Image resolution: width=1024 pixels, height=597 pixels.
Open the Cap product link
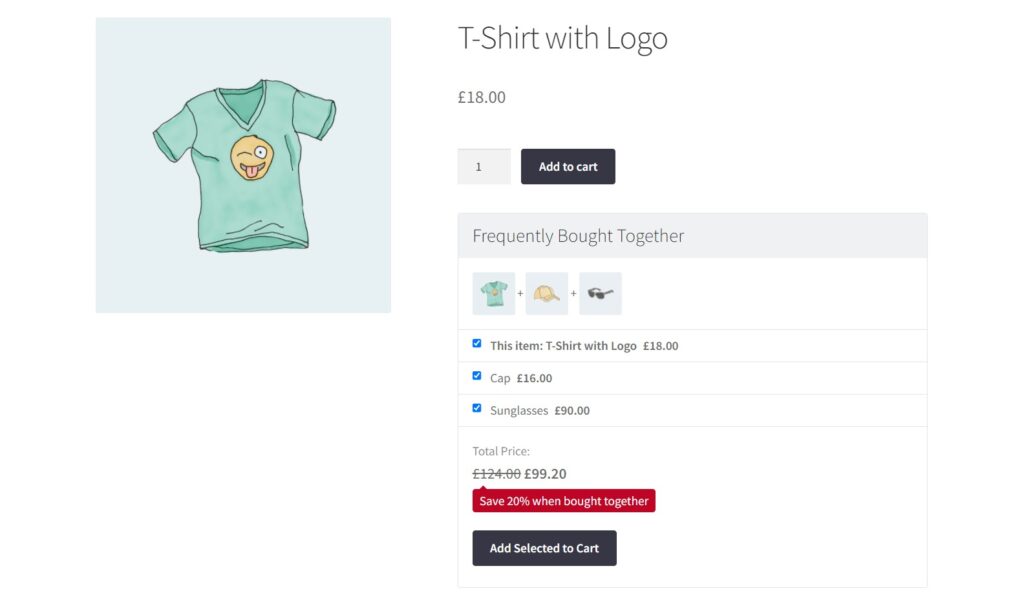[x=498, y=377]
